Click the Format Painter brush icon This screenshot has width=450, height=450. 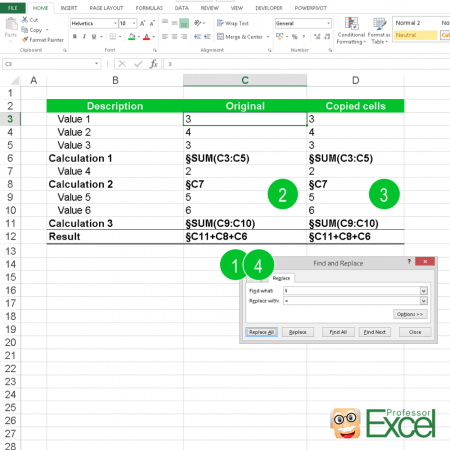[25, 40]
